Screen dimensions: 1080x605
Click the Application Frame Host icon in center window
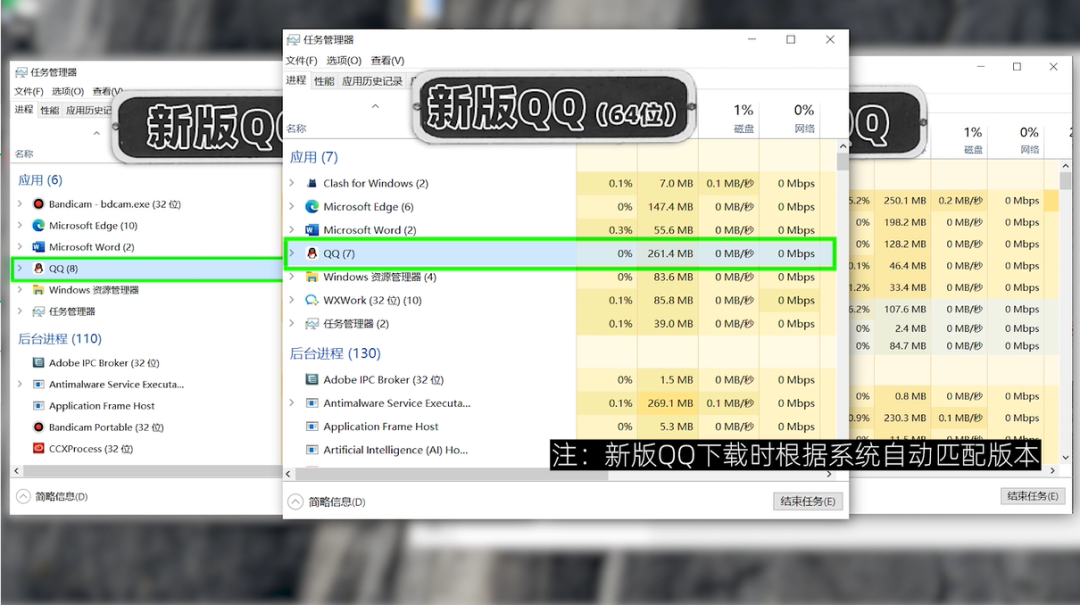312,427
